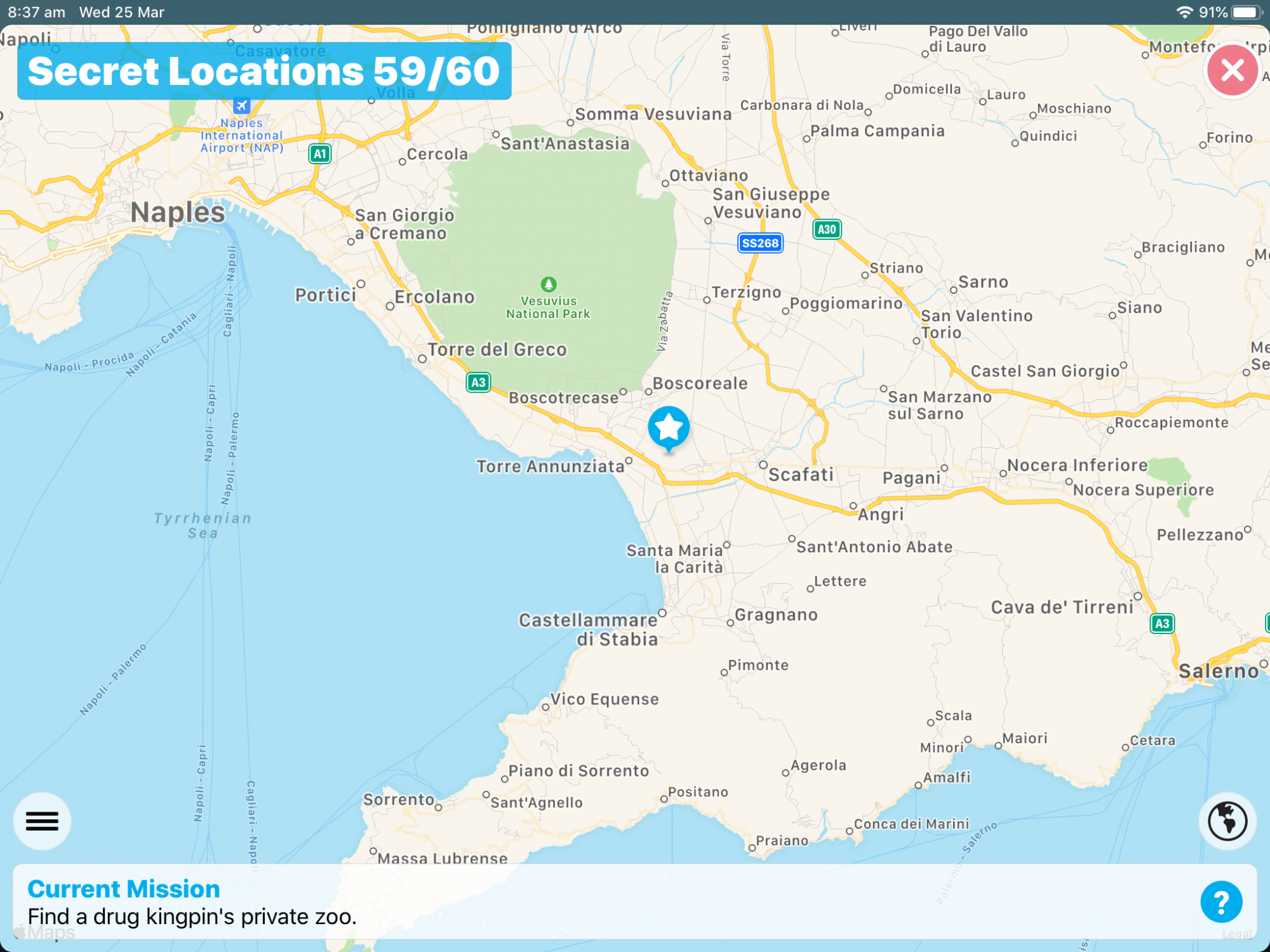Tap the 'Terzigno' town label
The image size is (1270, 952).
click(746, 292)
